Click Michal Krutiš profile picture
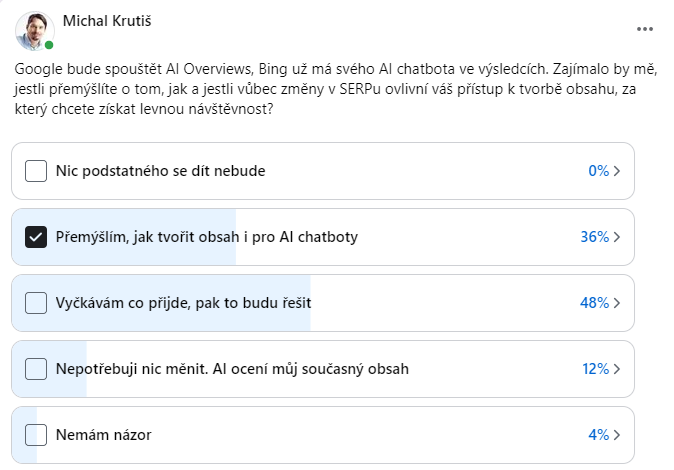Viewport: 674px width, 470px height. pyautogui.click(x=34, y=31)
